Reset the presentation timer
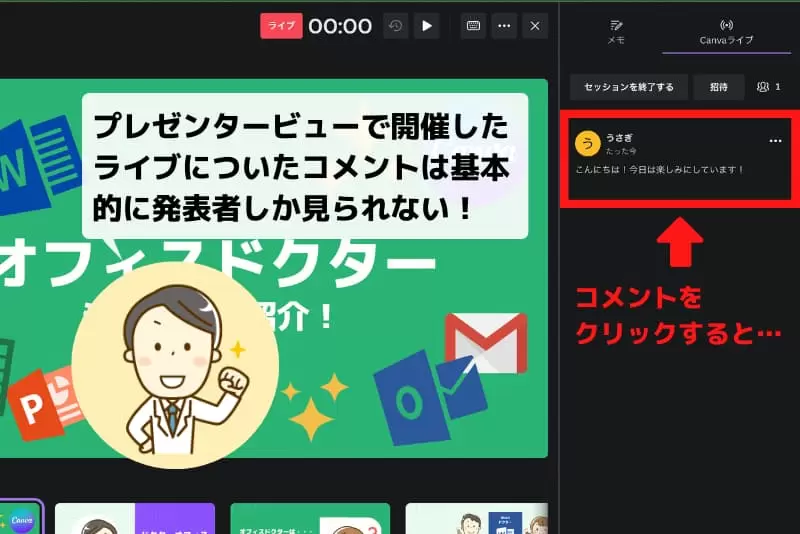The height and width of the screenshot is (534, 800). (x=396, y=26)
